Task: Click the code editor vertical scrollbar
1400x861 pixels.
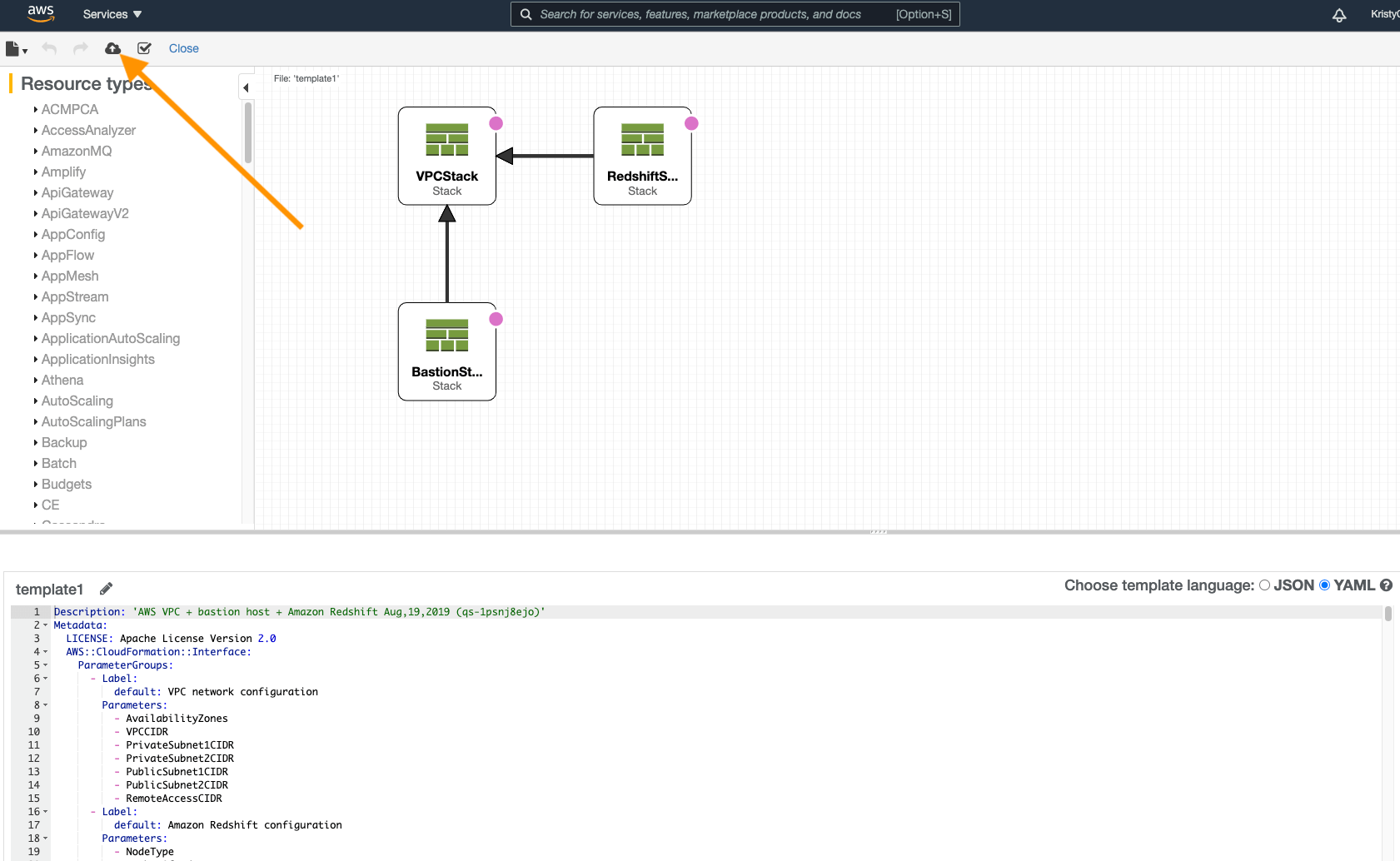Action: 1388,614
